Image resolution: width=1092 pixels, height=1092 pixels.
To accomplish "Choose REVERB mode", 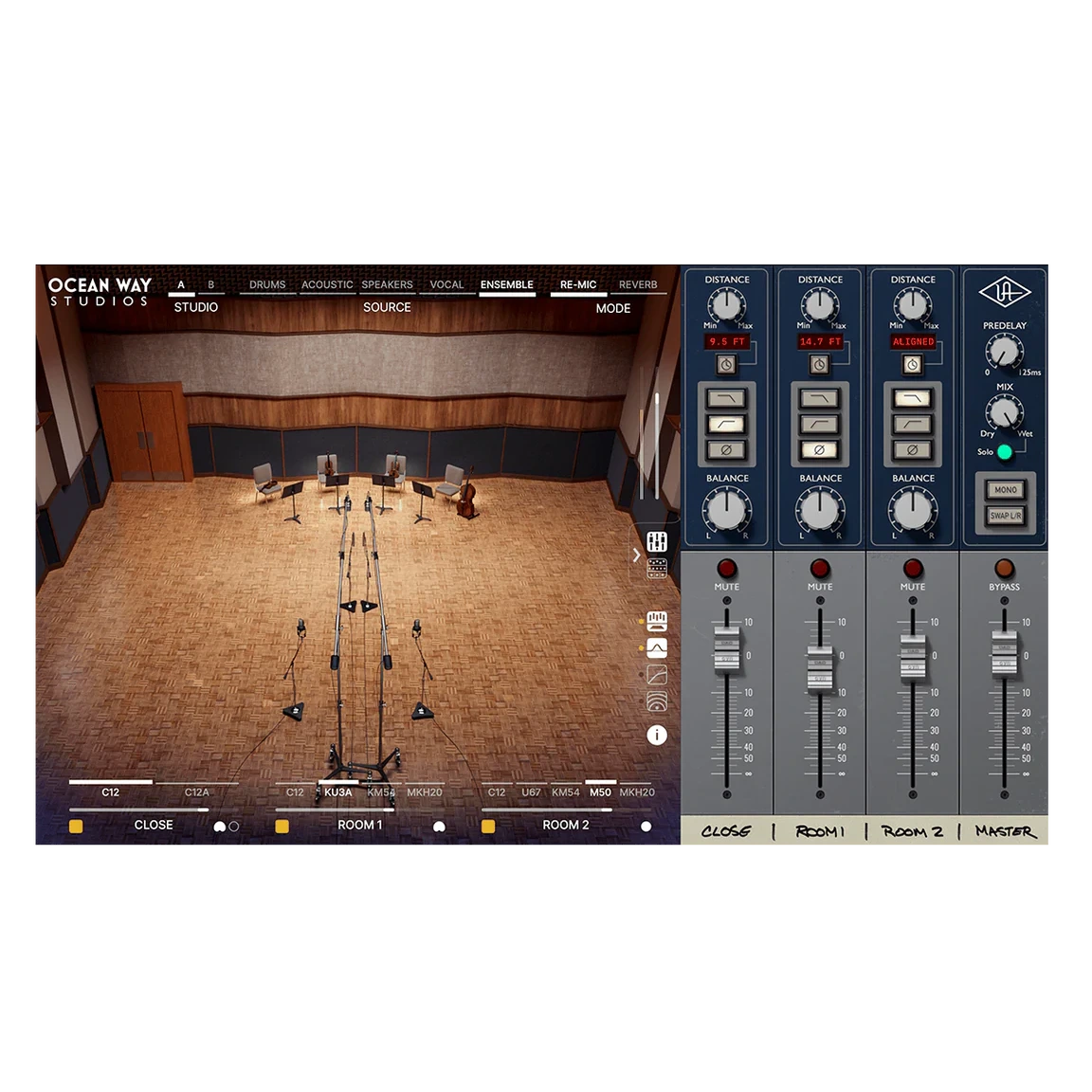I will point(638,284).
